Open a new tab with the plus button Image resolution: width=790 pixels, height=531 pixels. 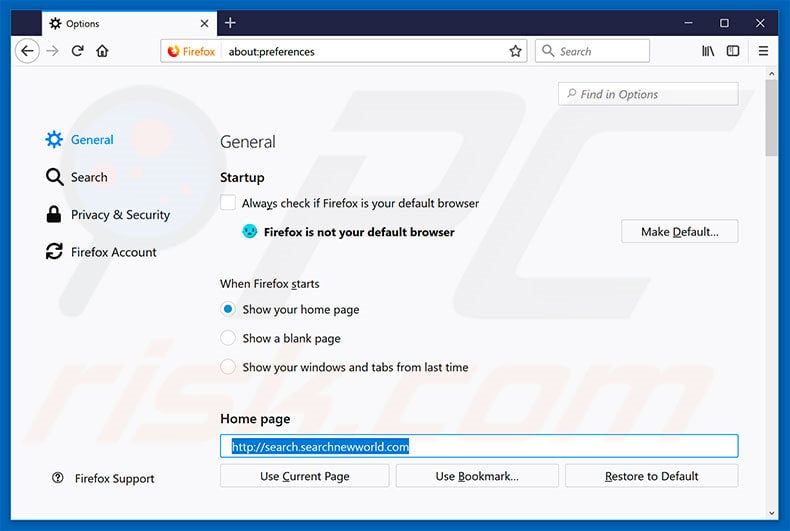[230, 22]
